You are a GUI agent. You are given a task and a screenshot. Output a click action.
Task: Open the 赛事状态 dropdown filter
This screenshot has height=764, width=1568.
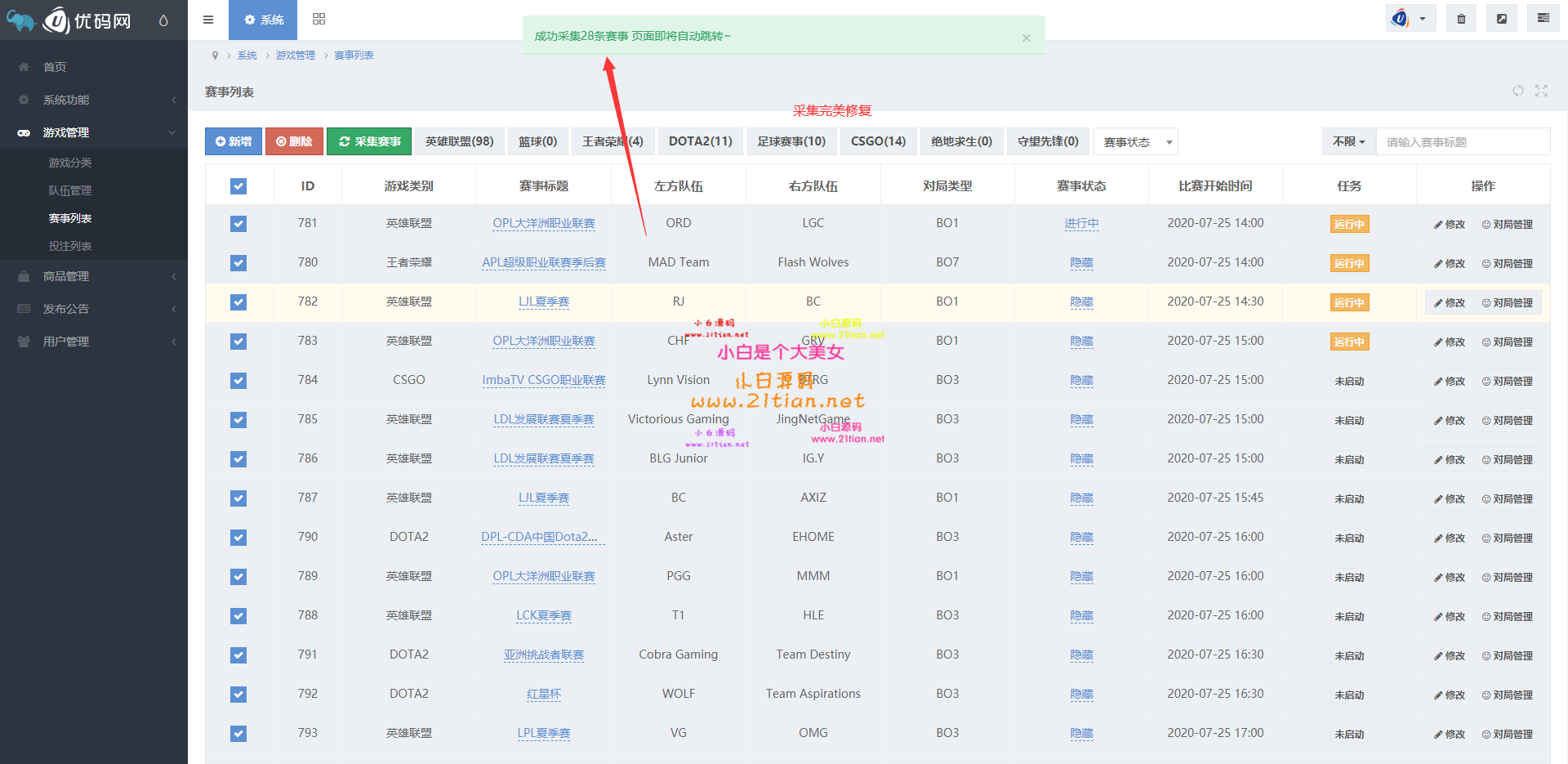[1135, 142]
